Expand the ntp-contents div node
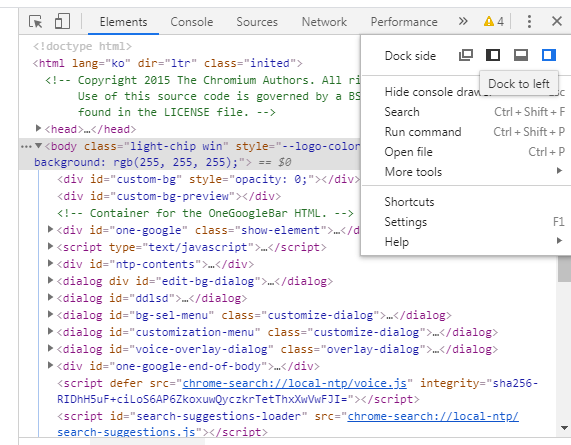Viewport: 571px width, 445px height. click(51, 263)
